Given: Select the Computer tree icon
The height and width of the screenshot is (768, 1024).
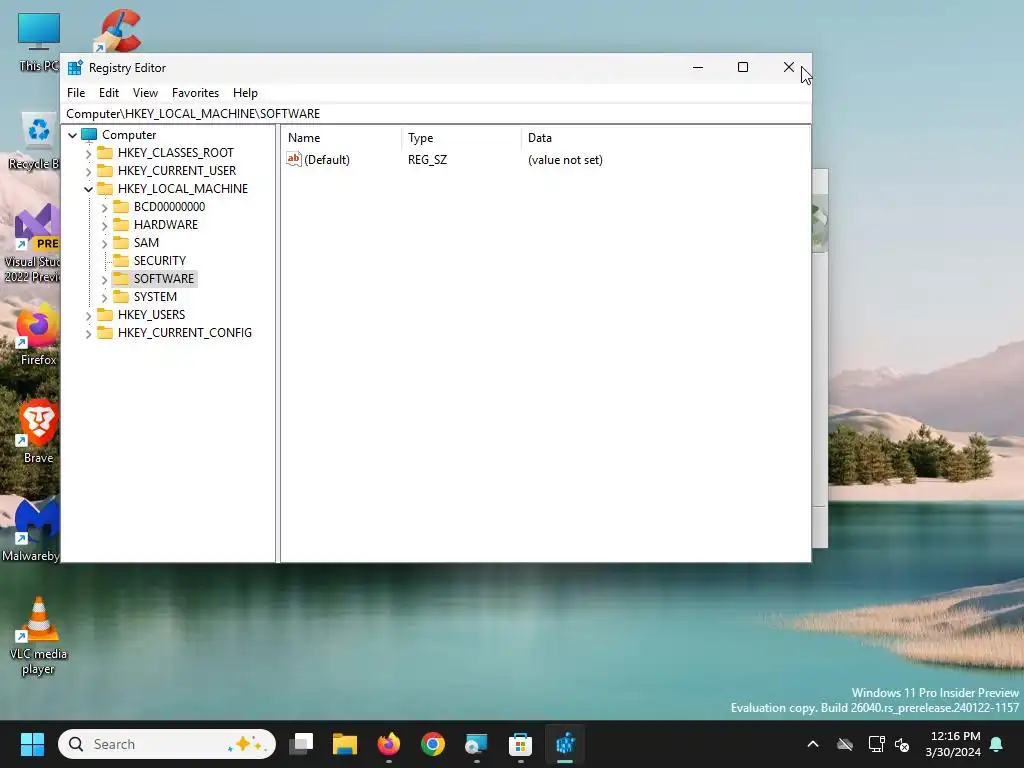Looking at the screenshot, I should click(x=89, y=135).
